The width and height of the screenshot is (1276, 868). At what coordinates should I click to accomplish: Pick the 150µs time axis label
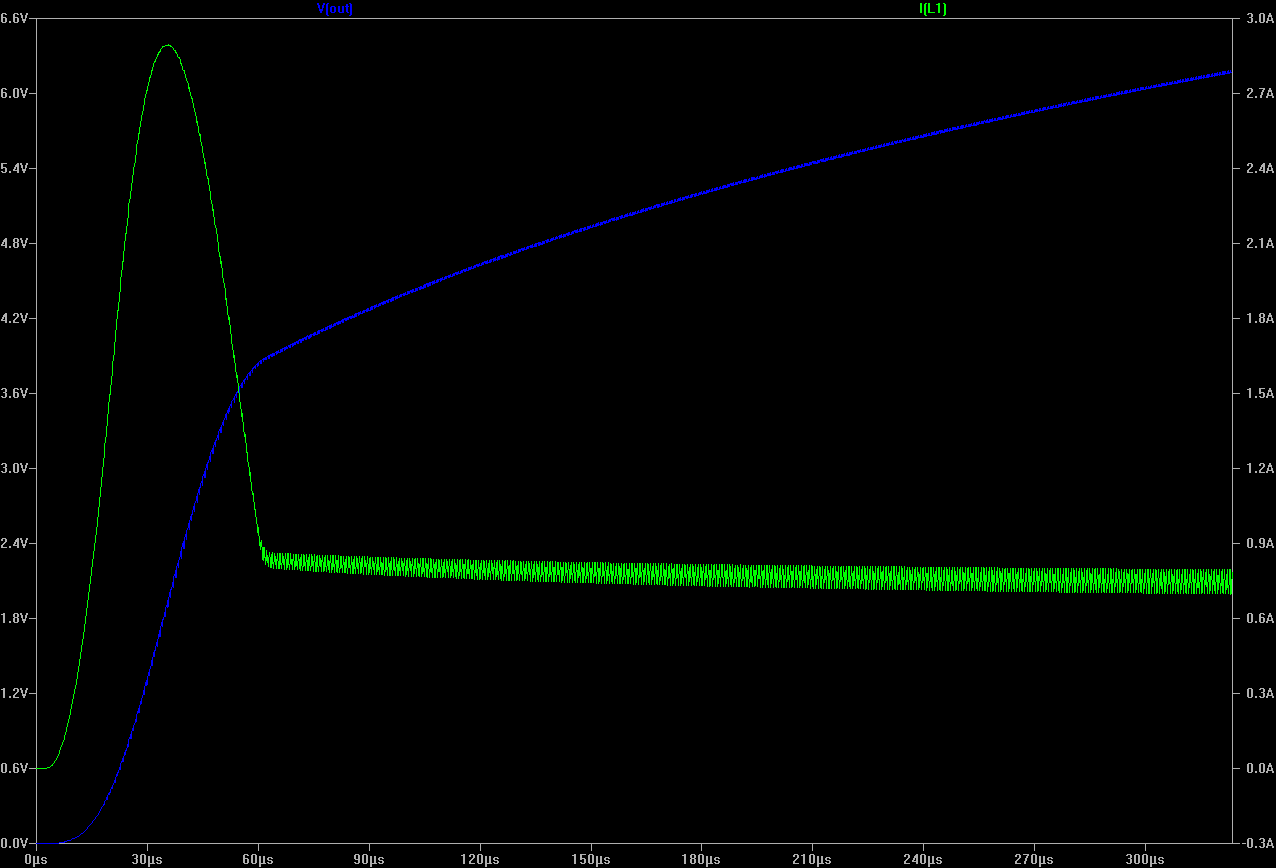pos(591,860)
